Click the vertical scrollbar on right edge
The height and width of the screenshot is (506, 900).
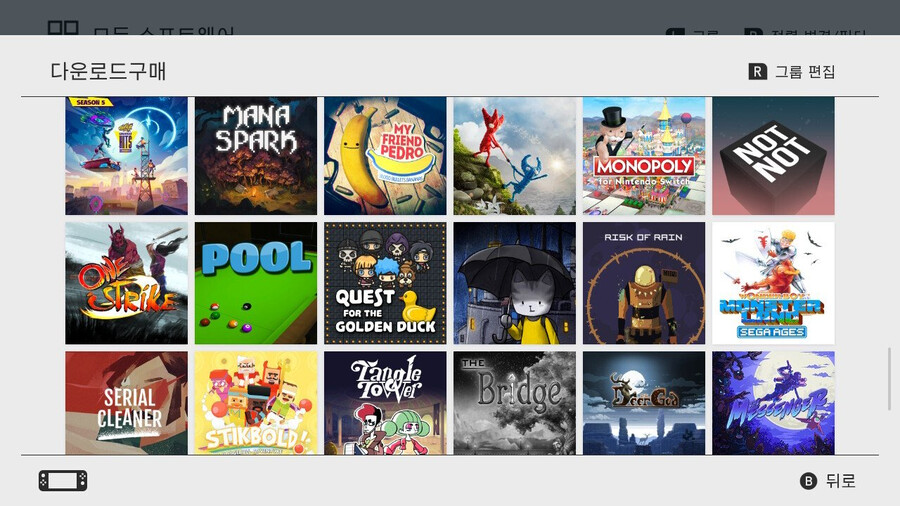click(x=888, y=378)
